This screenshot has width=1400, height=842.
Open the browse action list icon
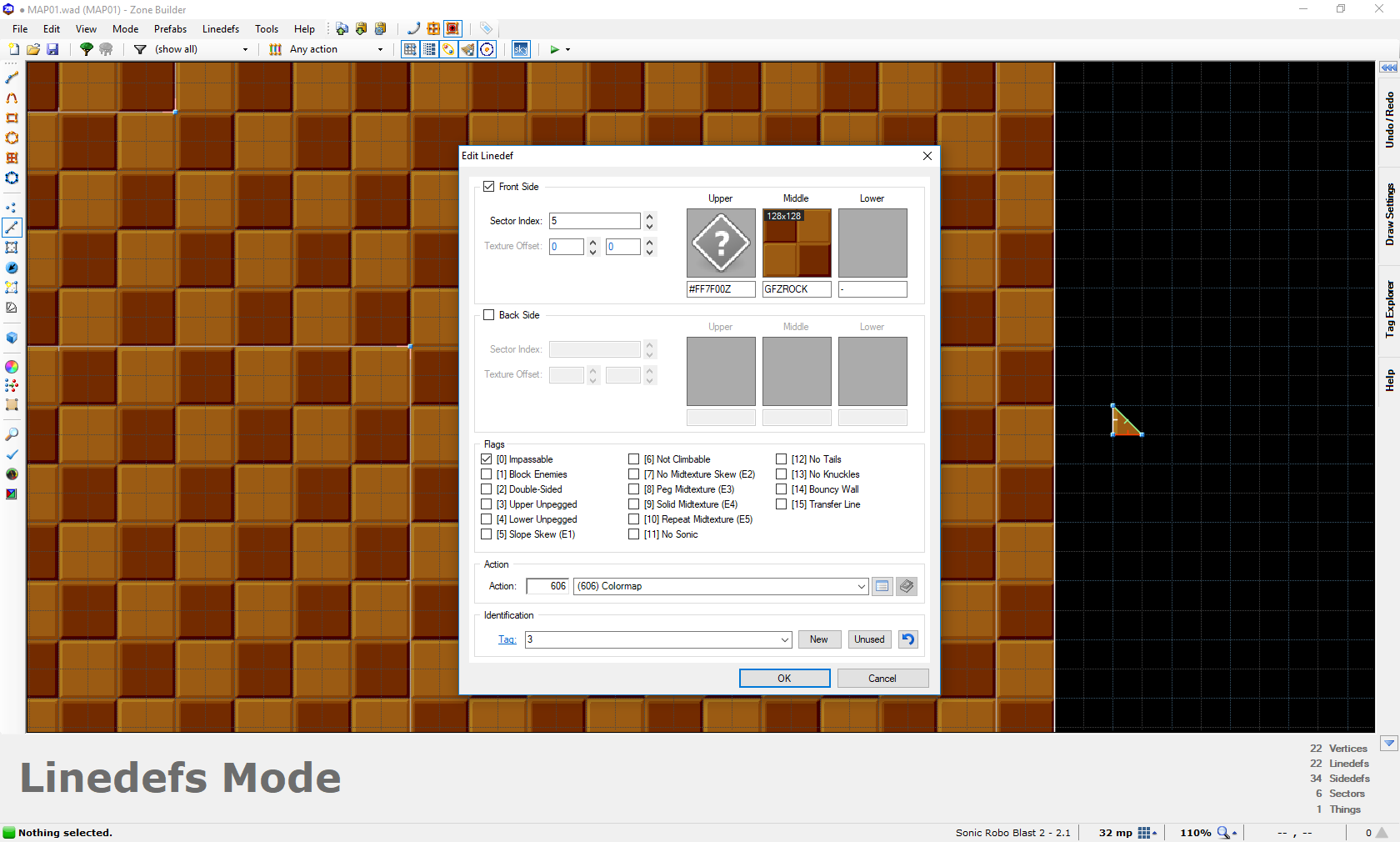point(882,586)
